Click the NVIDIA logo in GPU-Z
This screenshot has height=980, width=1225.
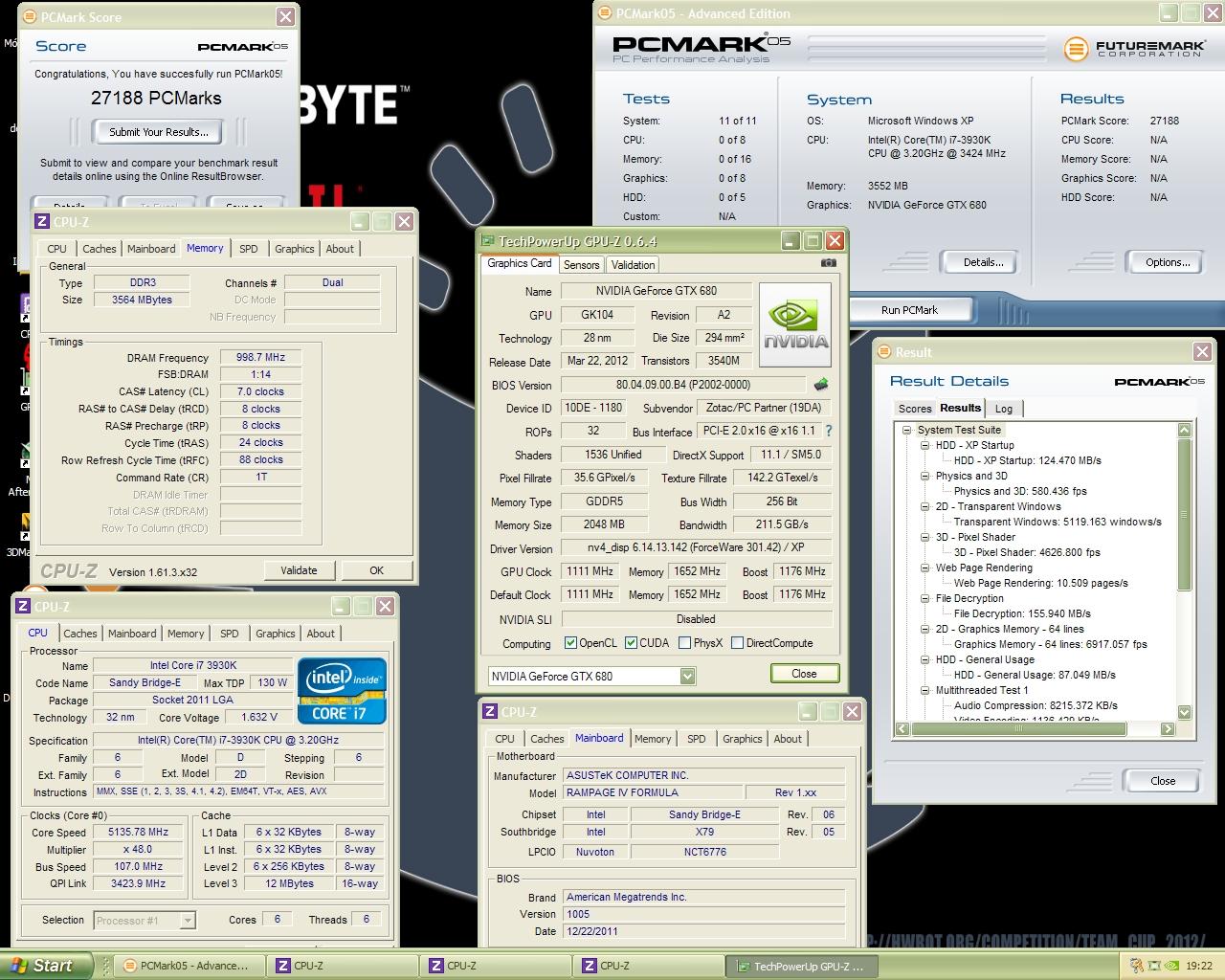pos(795,325)
